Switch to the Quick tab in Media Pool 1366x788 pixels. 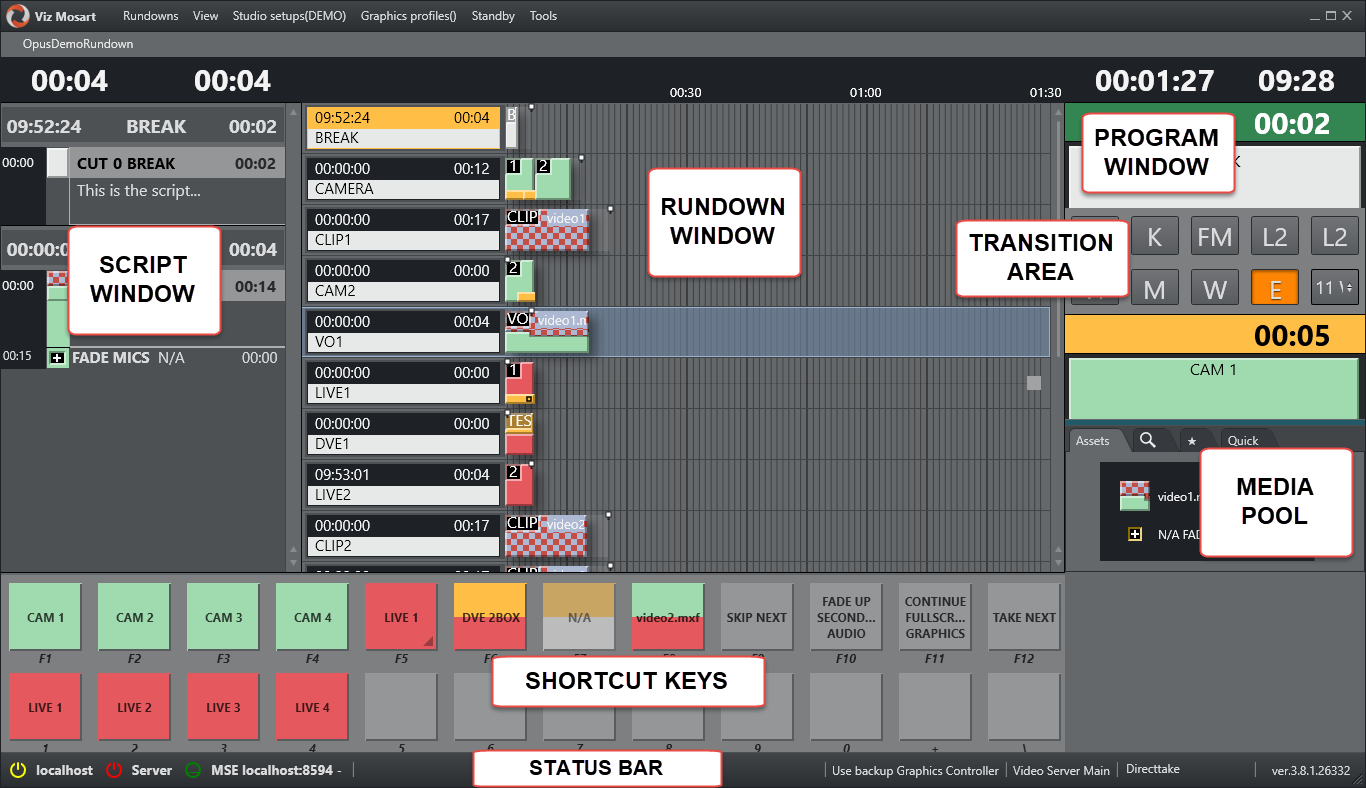1244,440
